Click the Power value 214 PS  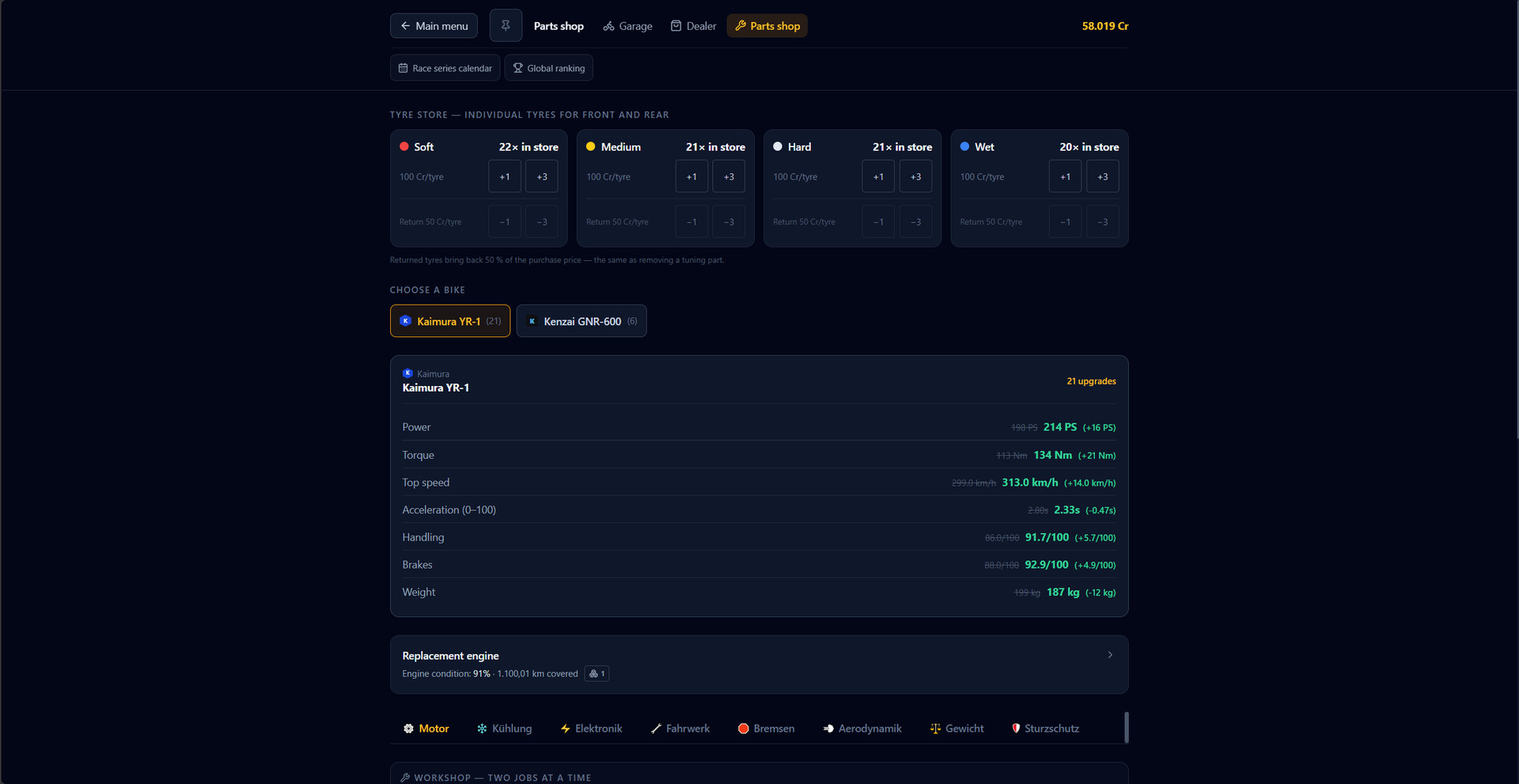click(x=1060, y=427)
